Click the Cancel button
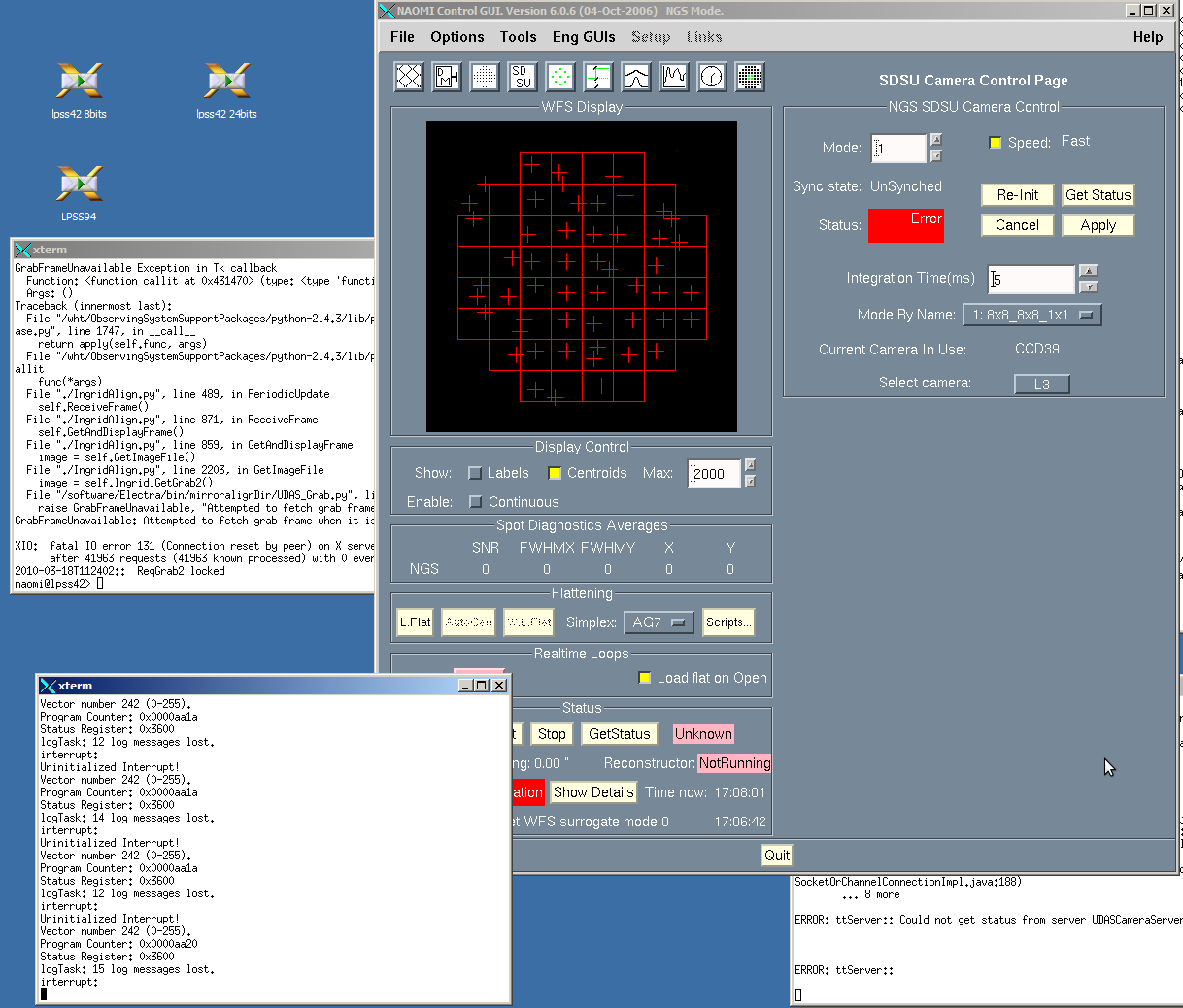The image size is (1183, 1008). (1017, 225)
